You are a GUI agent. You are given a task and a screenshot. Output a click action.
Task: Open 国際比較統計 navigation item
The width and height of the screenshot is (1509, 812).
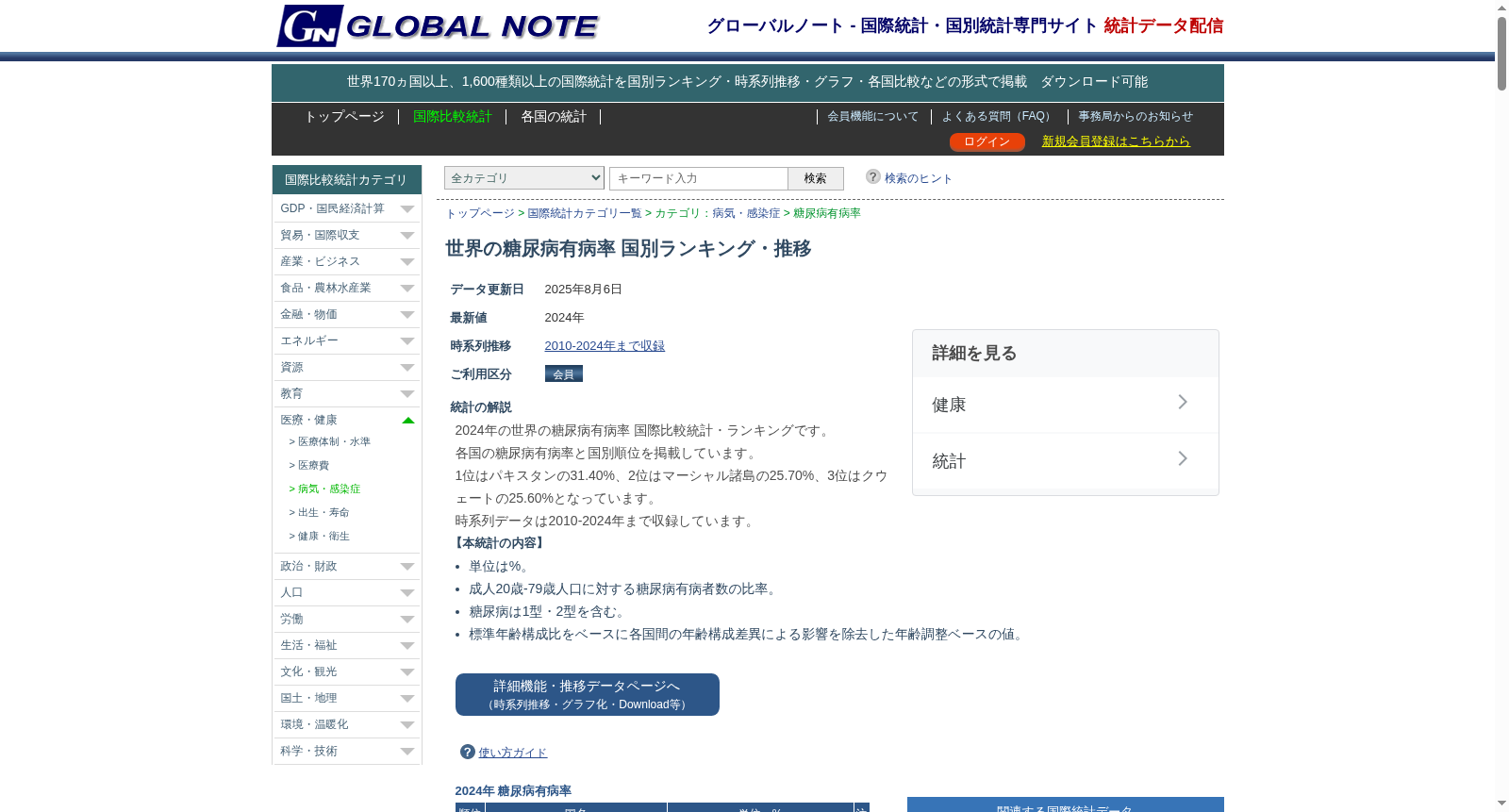(x=453, y=117)
